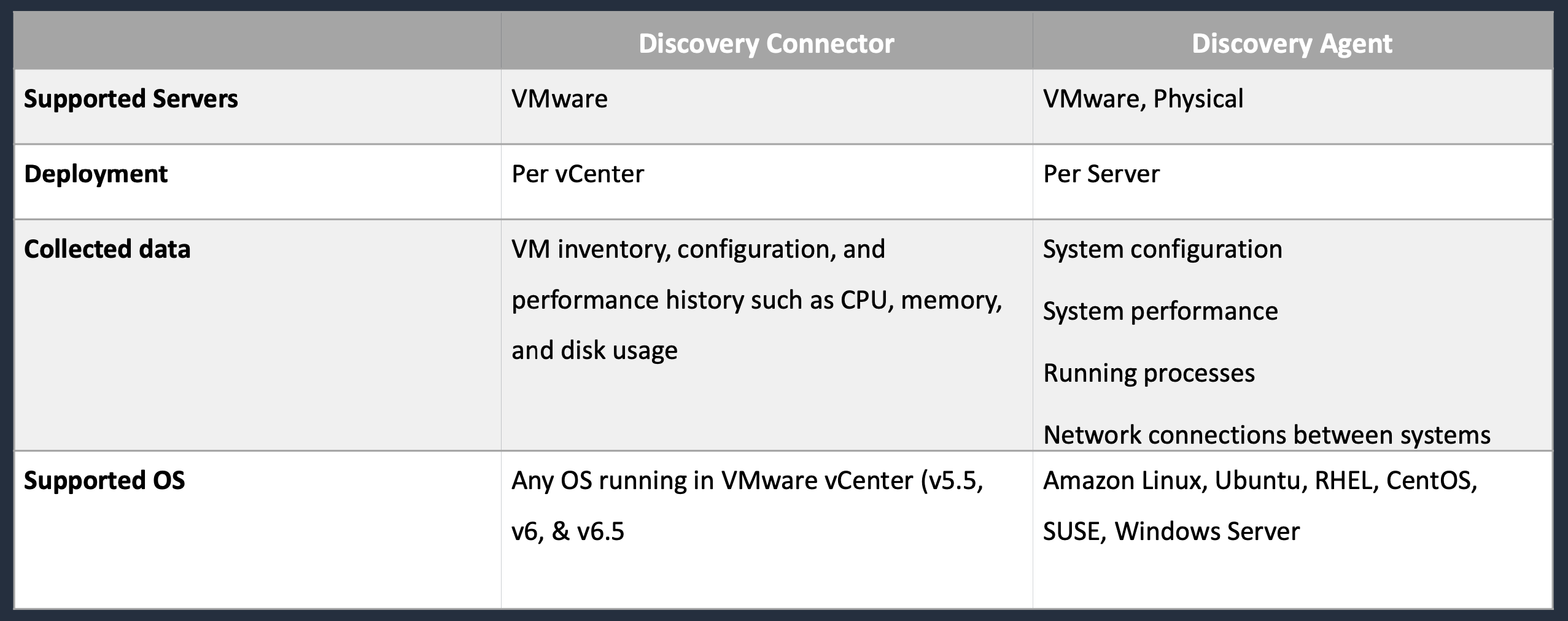Click the 'and disk usage' text

[594, 350]
